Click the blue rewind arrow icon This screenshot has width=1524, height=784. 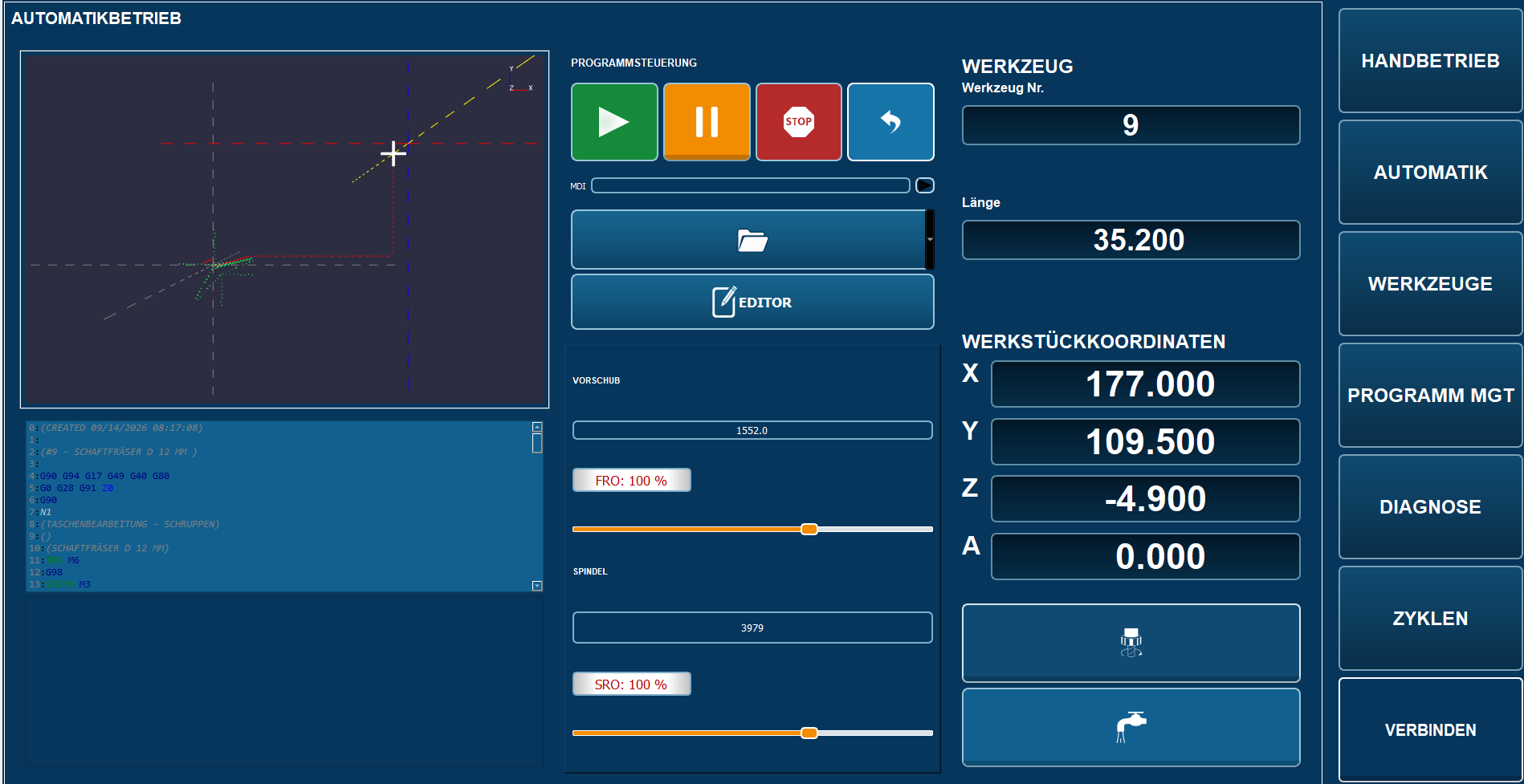click(x=890, y=122)
